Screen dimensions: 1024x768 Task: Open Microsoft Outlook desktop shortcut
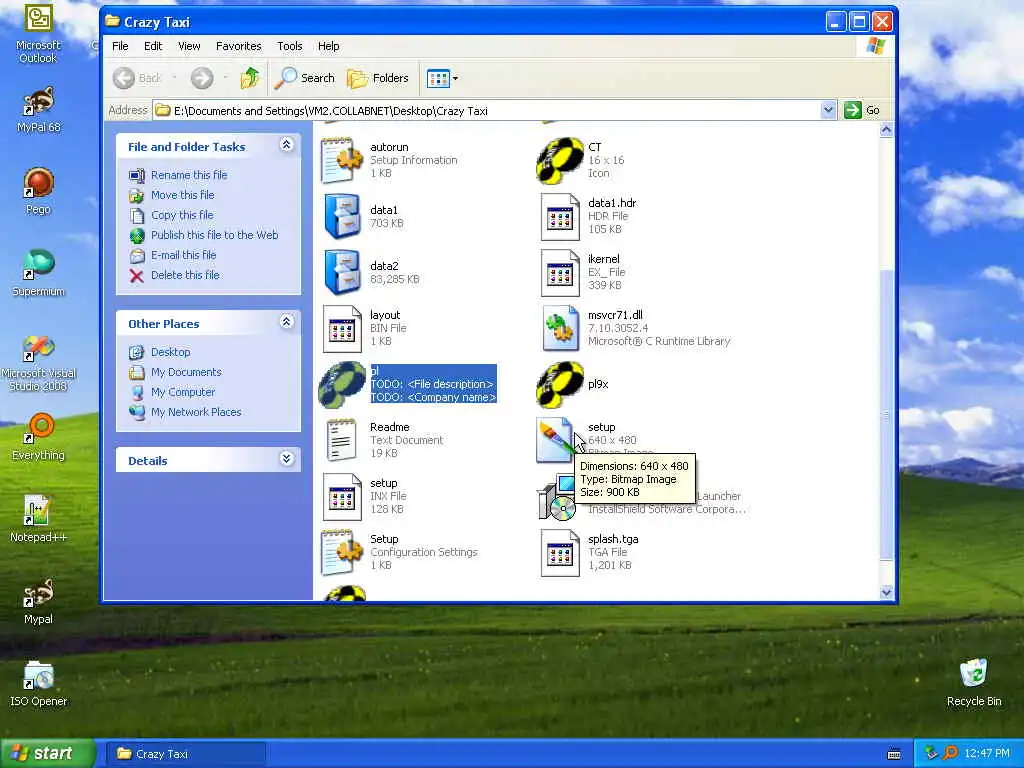(x=39, y=34)
